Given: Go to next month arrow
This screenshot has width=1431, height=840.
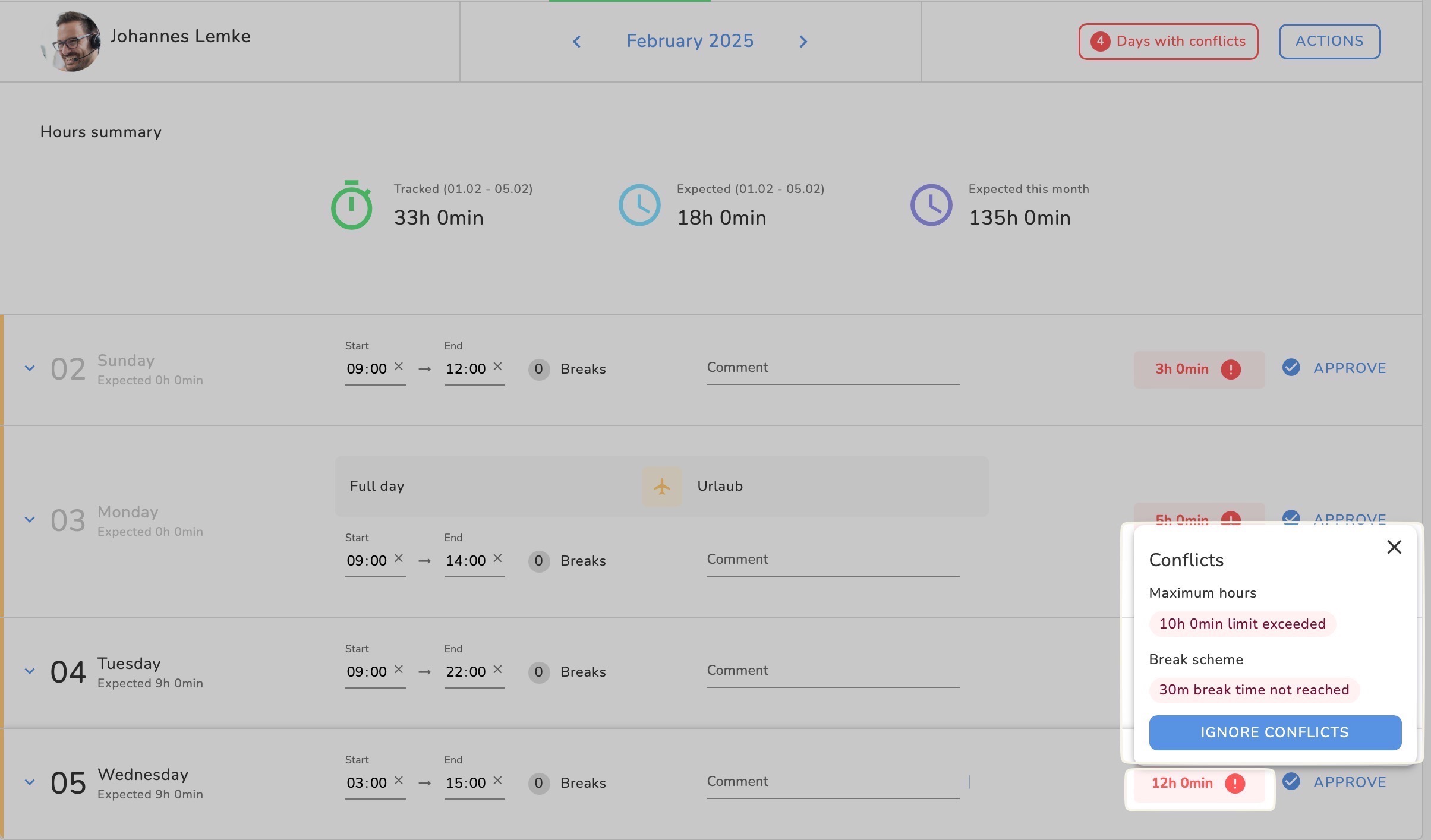Looking at the screenshot, I should 803,42.
